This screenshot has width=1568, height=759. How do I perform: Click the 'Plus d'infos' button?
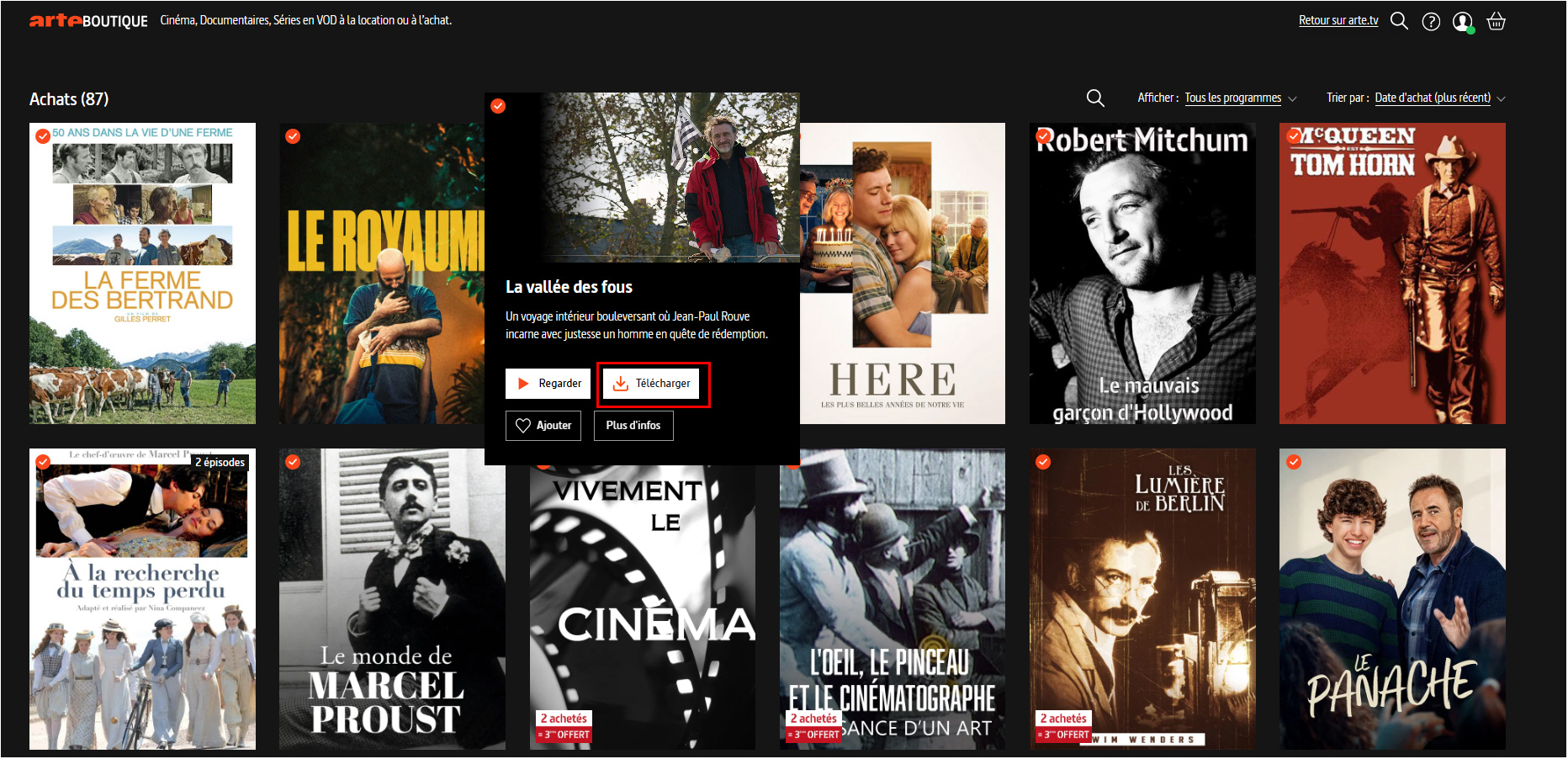[x=633, y=426]
